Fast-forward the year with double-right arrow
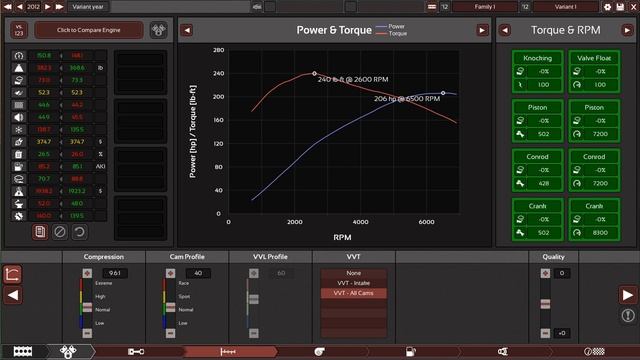This screenshot has height=360, width=640. click(60, 7)
